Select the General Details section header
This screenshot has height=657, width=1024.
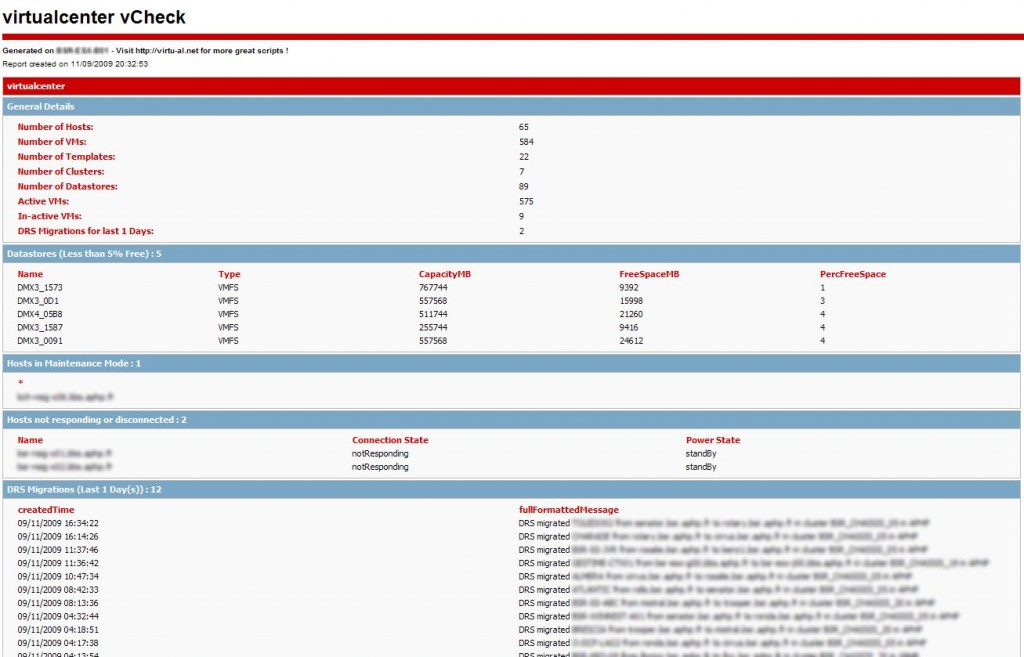coord(511,106)
